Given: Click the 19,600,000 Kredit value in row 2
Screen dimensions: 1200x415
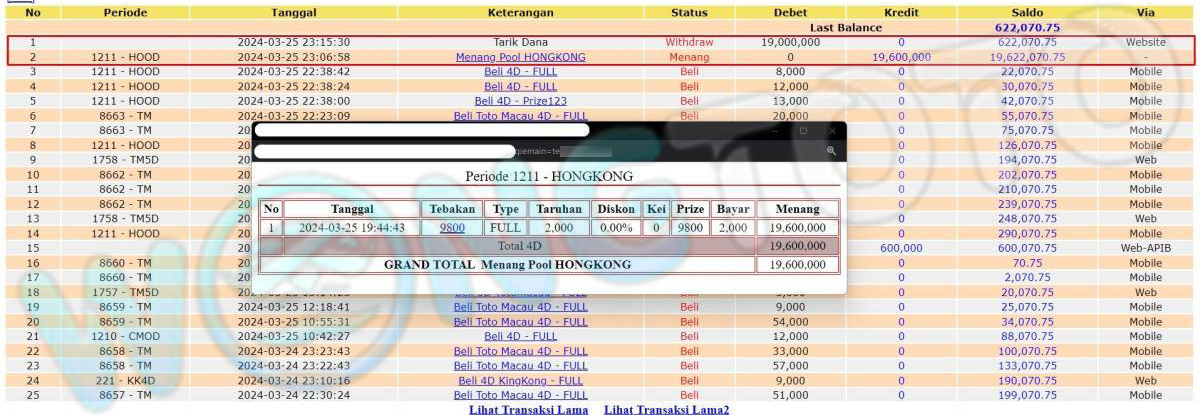Looking at the screenshot, I should 901,58.
